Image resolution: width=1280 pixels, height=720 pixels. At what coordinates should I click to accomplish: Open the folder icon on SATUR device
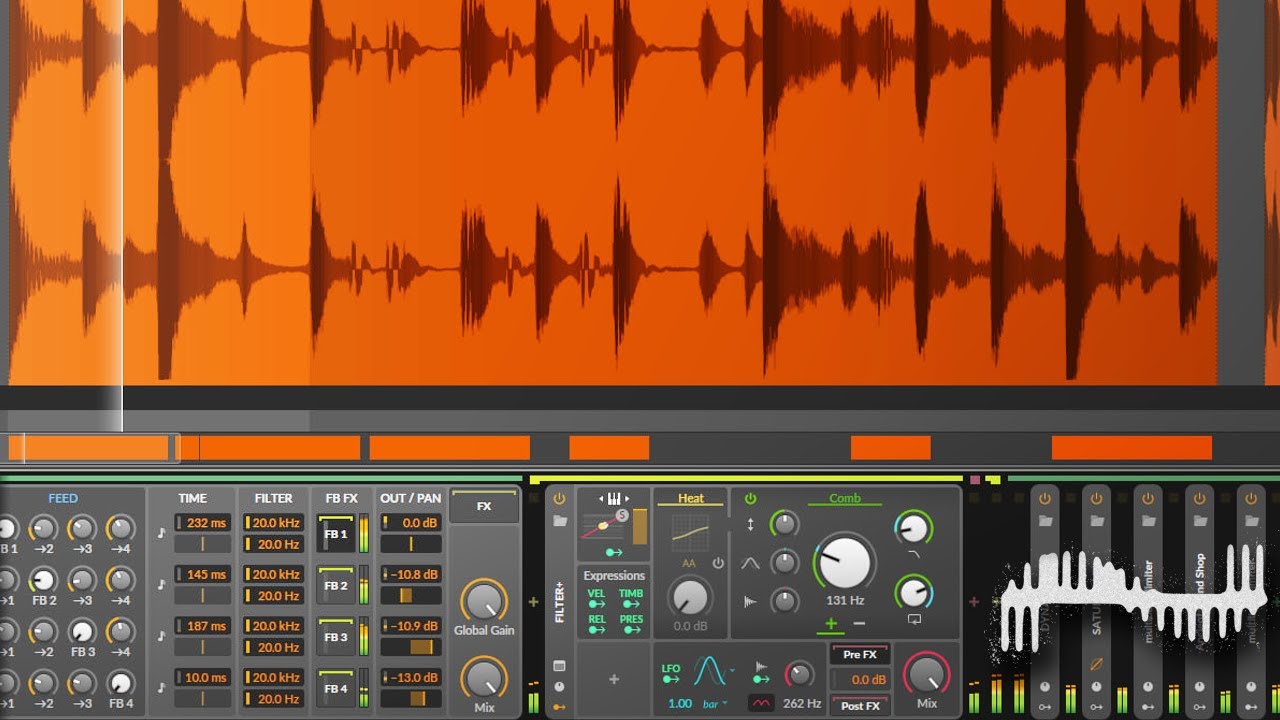point(1096,521)
